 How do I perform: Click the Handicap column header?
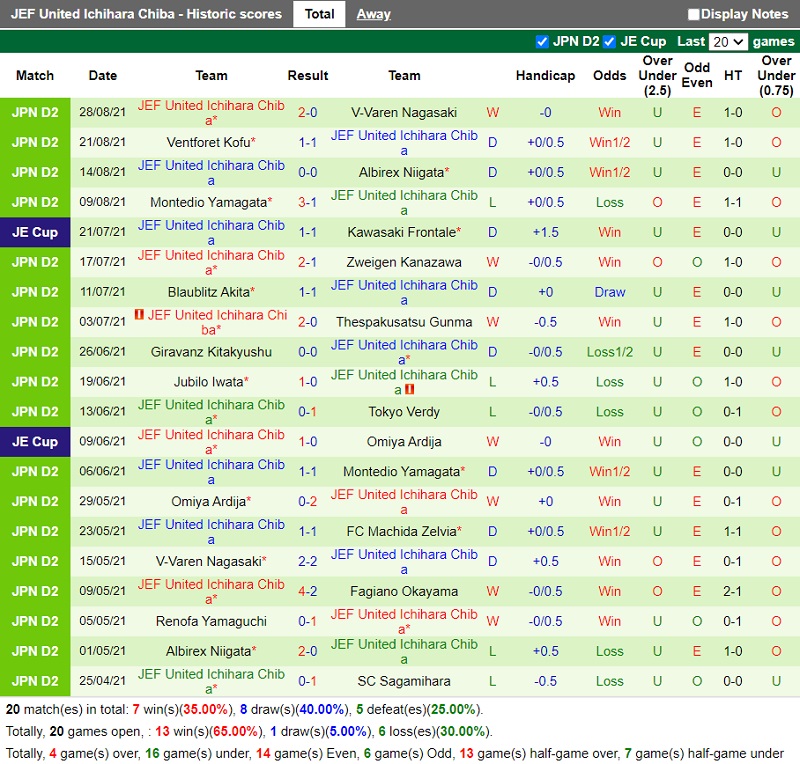click(x=545, y=75)
